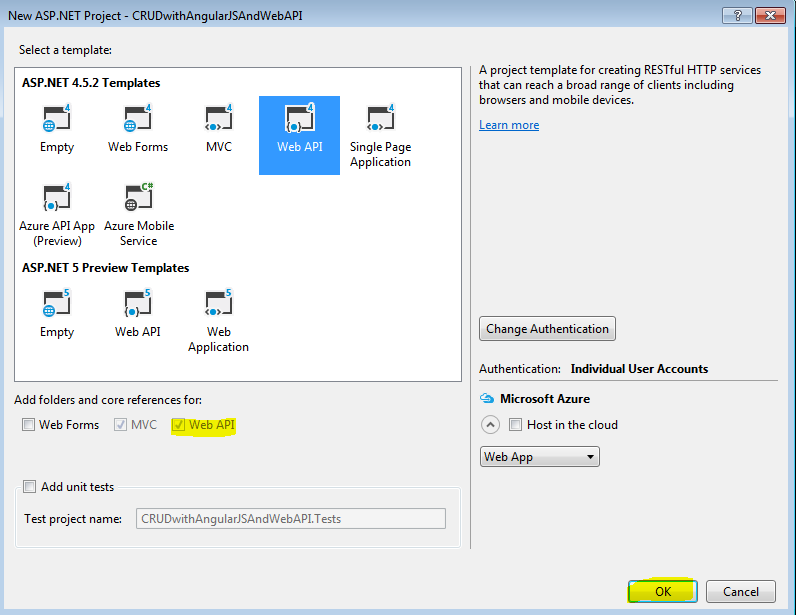Click the Test project name field

coord(291,519)
